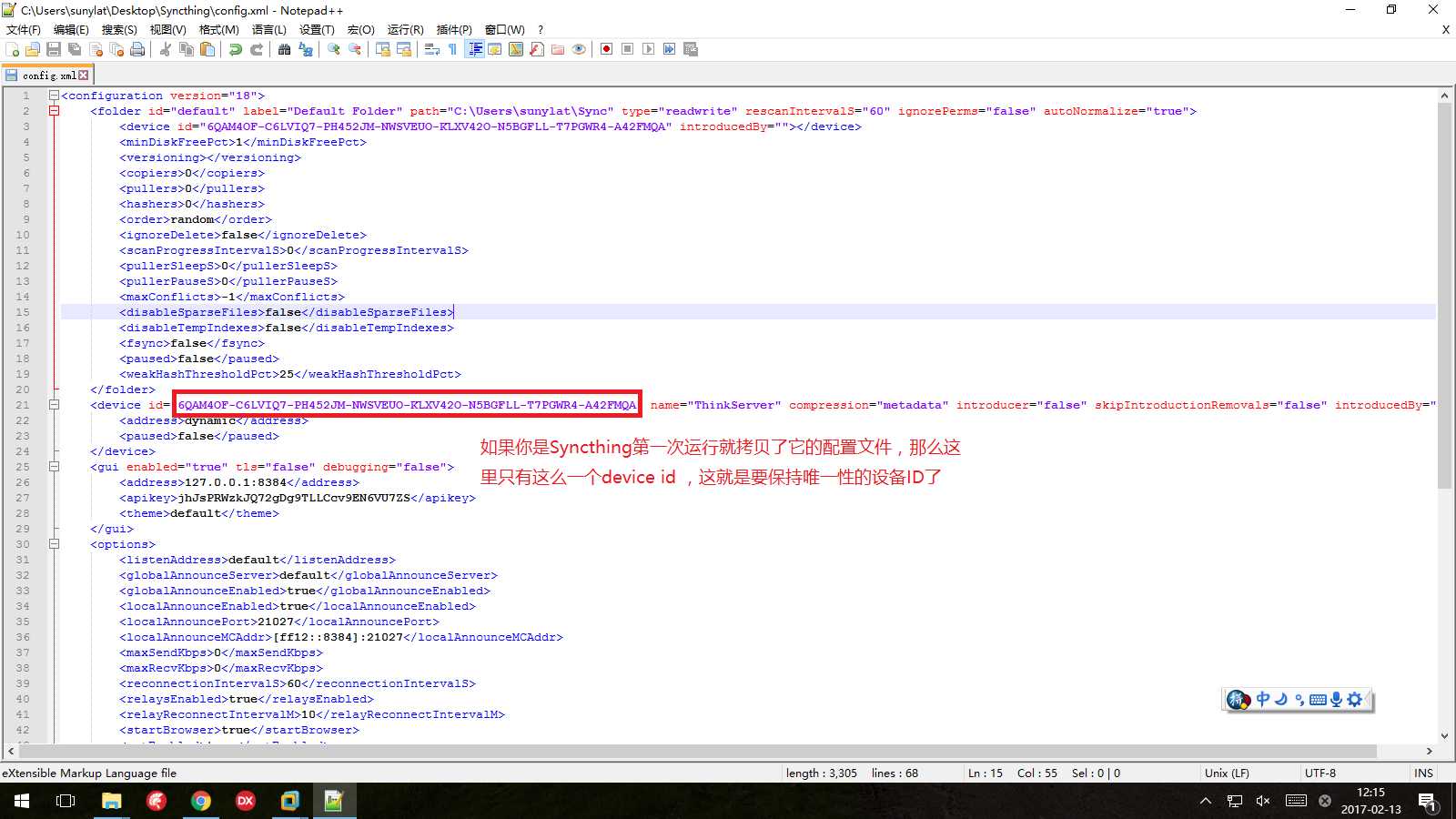Click the scroll right arrow at the bottom

click(1429, 751)
